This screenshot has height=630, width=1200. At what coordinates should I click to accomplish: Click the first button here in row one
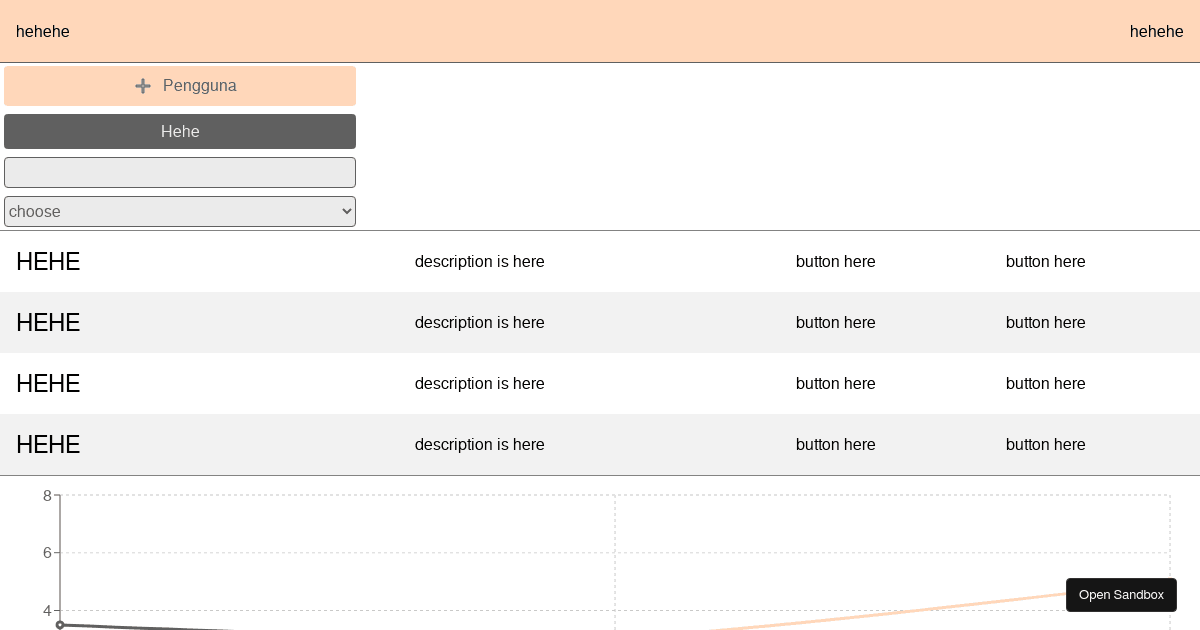click(x=836, y=262)
